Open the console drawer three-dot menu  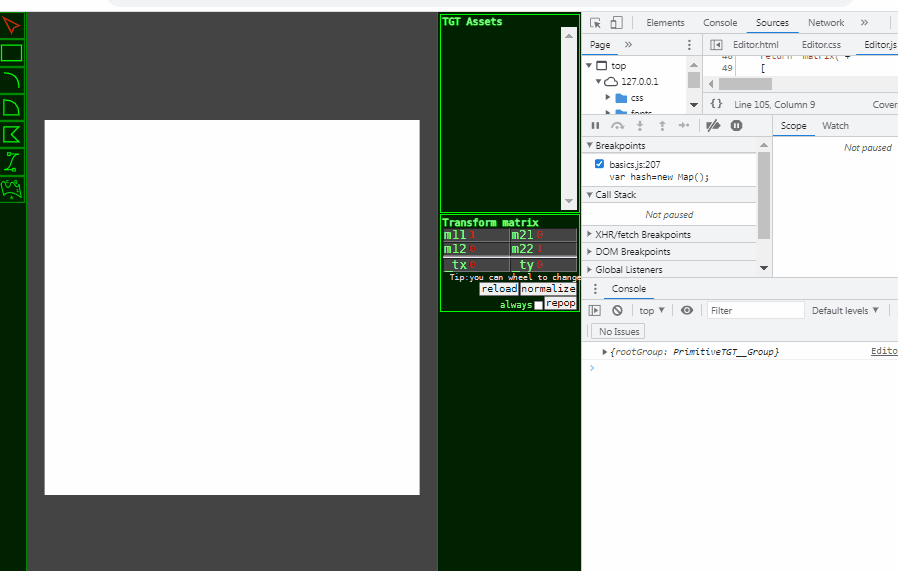pos(595,289)
